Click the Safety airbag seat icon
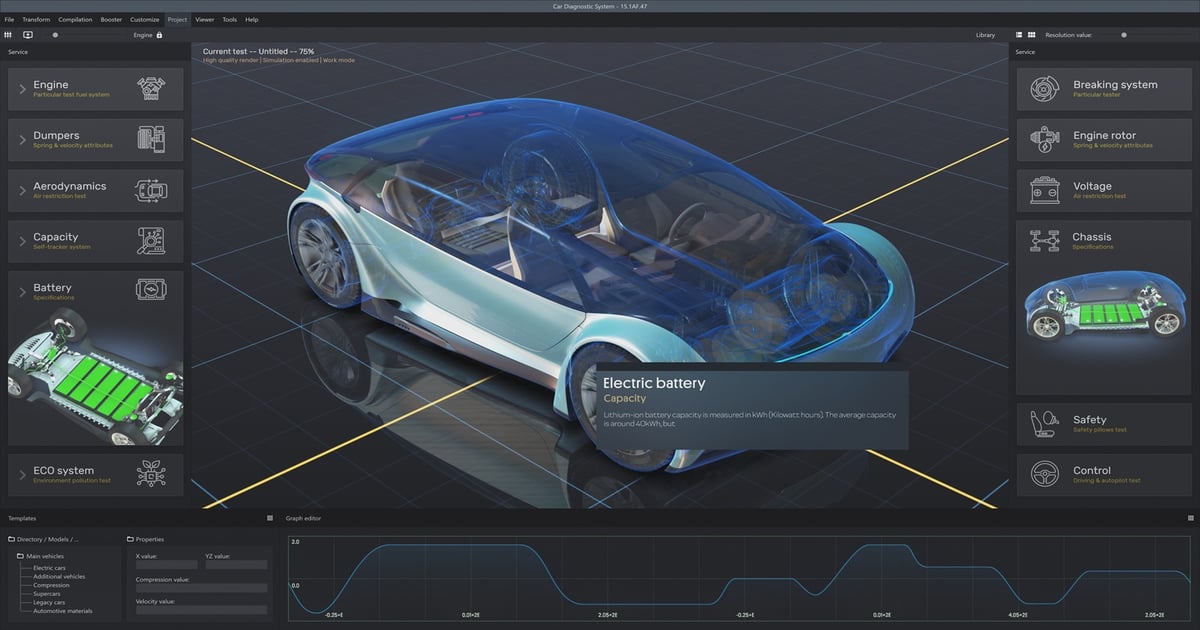 pyautogui.click(x=1045, y=423)
